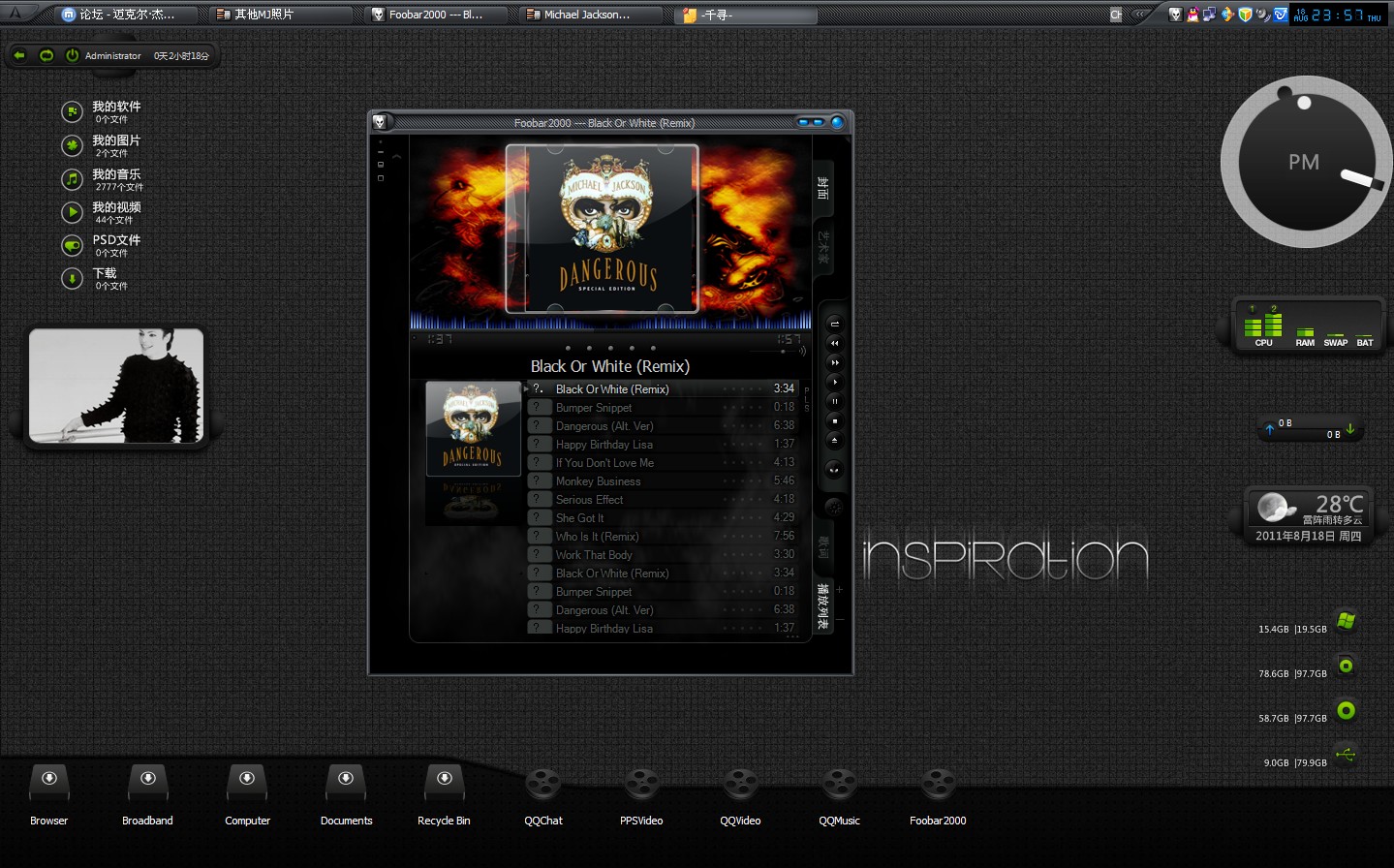Launch Foobar2000 from the bottom dock

tap(938, 794)
